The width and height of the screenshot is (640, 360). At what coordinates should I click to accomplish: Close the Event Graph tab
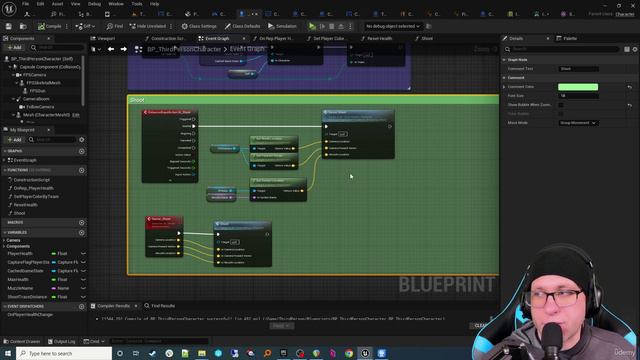[x=244, y=38]
